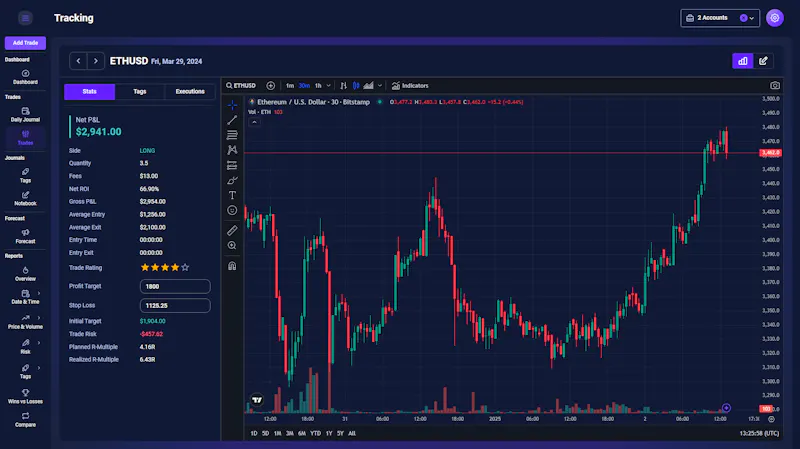
Task: Select the trend line tool
Action: click(232, 120)
